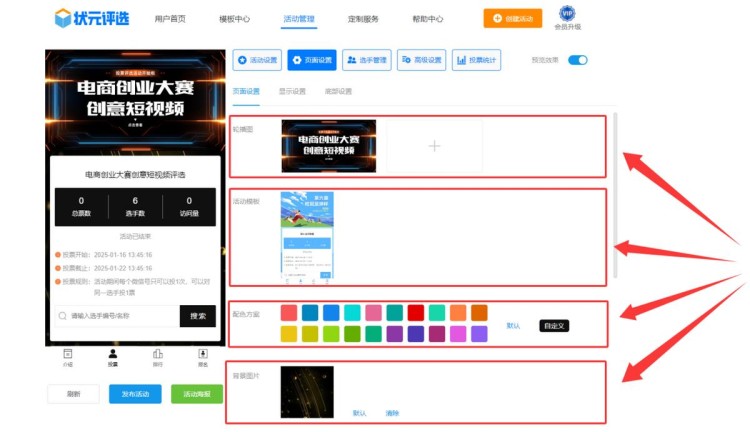
Task: Open 选手管理 from the toolbar
Action: pyautogui.click(x=367, y=60)
